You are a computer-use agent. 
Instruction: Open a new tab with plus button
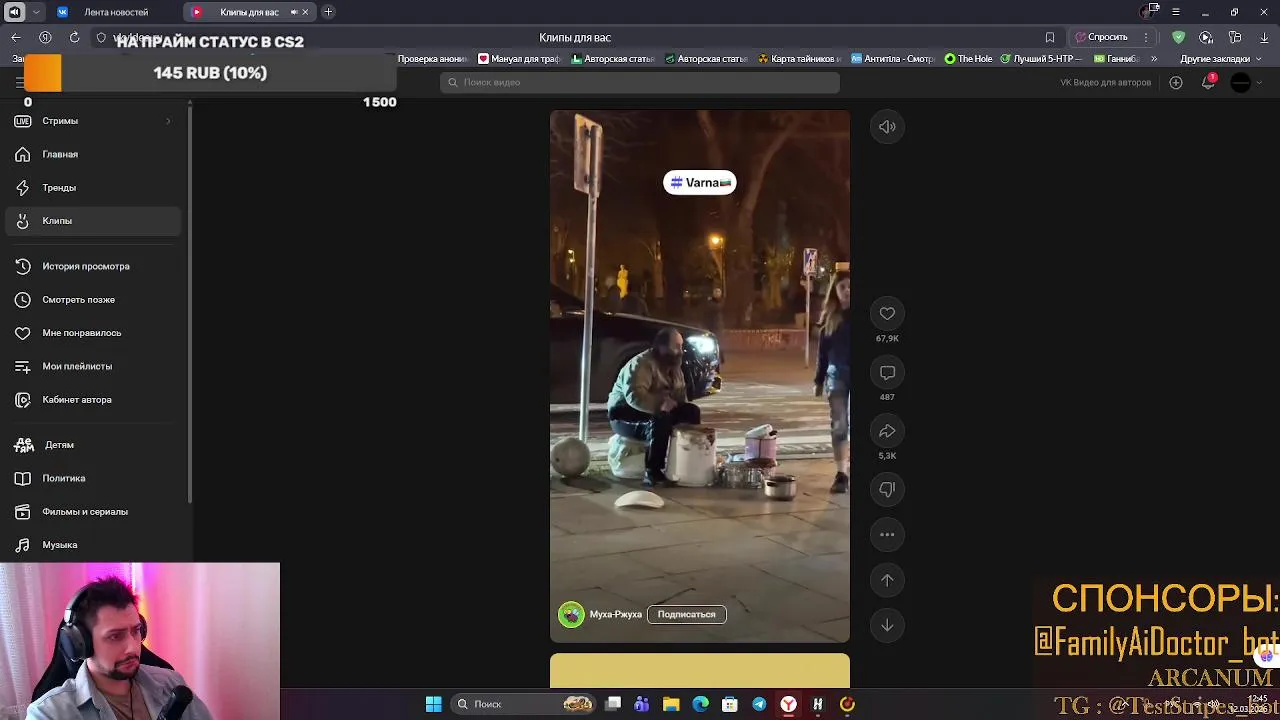click(328, 12)
